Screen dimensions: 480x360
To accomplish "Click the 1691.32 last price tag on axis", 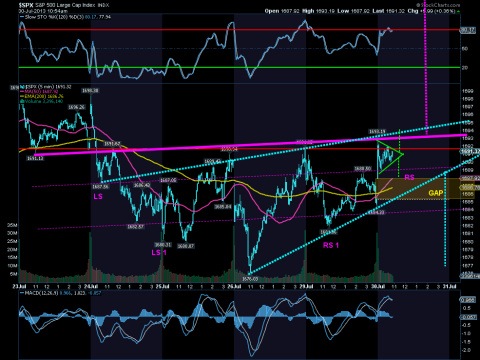I will point(469,152).
